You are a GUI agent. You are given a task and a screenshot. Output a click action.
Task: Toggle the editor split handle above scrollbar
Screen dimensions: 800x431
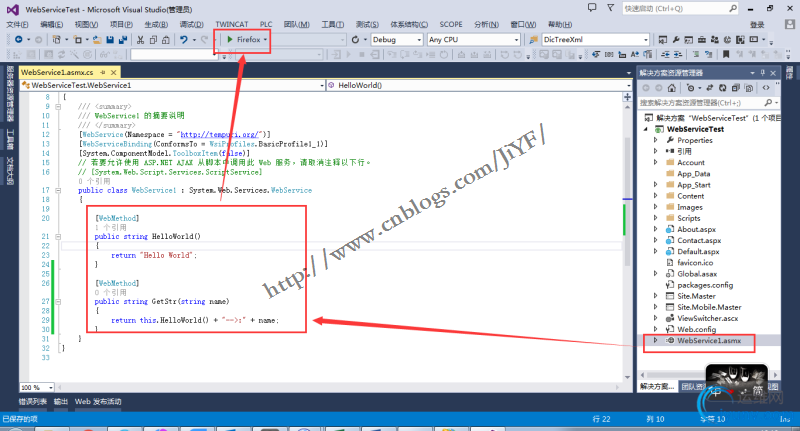[x=628, y=97]
